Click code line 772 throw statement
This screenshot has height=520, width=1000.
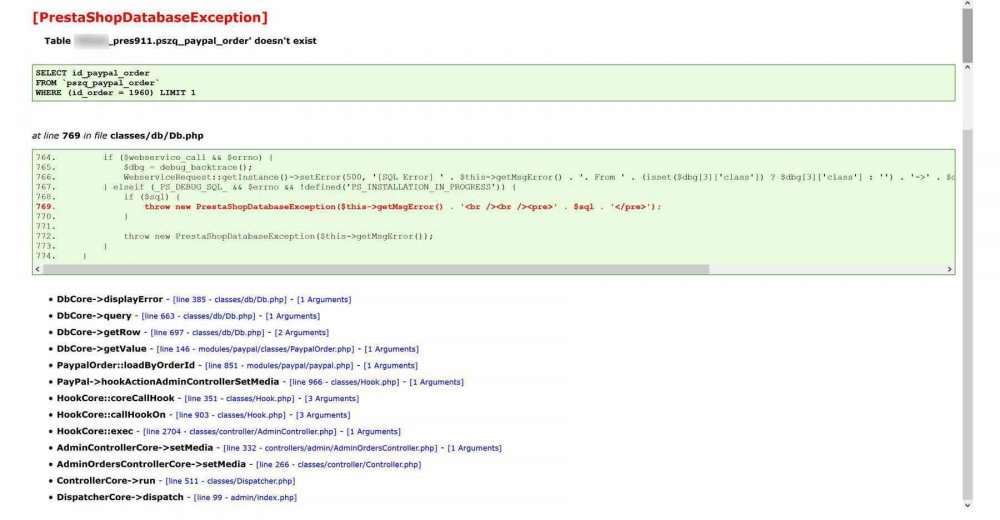[x=278, y=236]
